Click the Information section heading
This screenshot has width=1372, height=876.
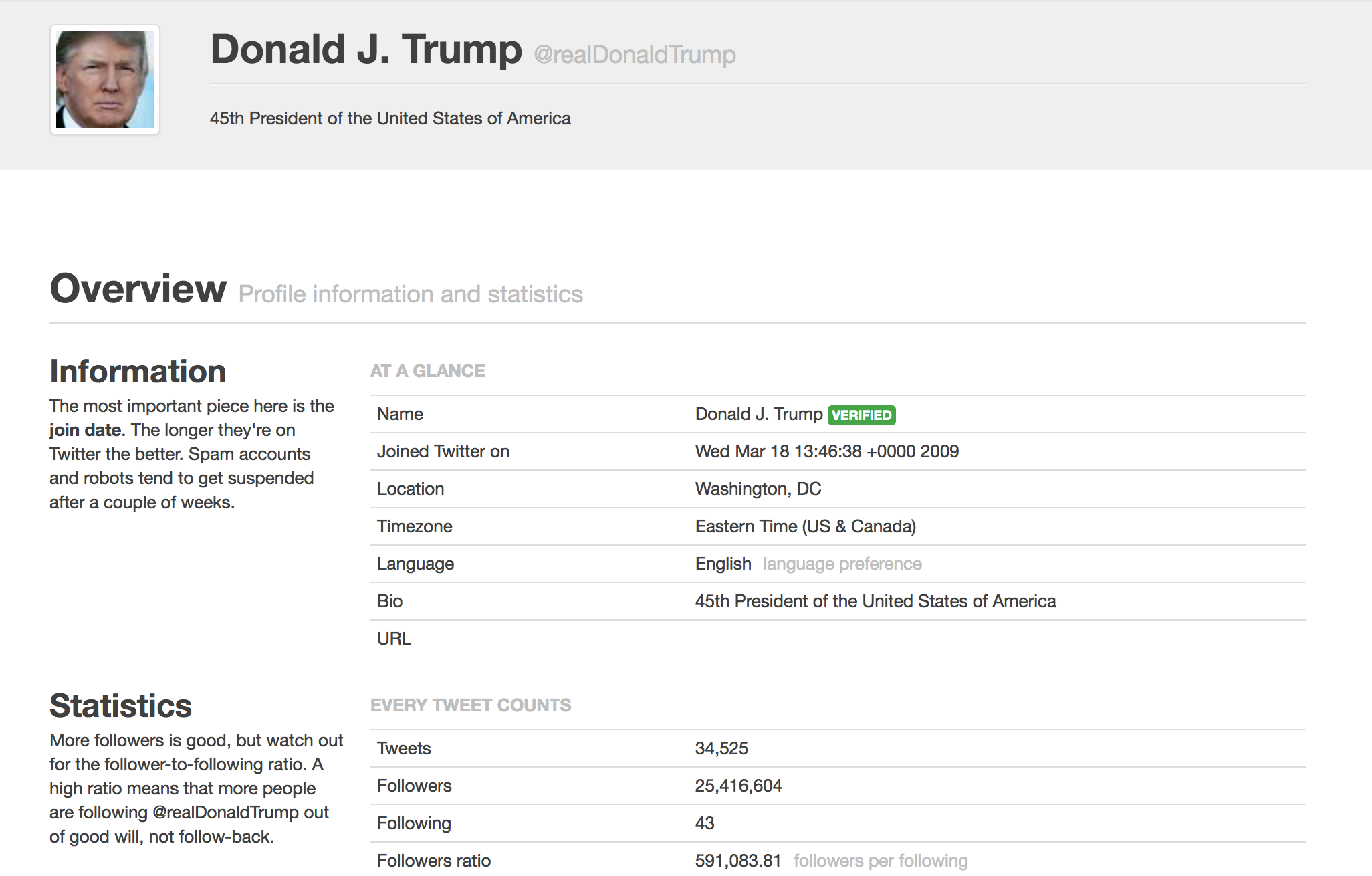pyautogui.click(x=138, y=372)
